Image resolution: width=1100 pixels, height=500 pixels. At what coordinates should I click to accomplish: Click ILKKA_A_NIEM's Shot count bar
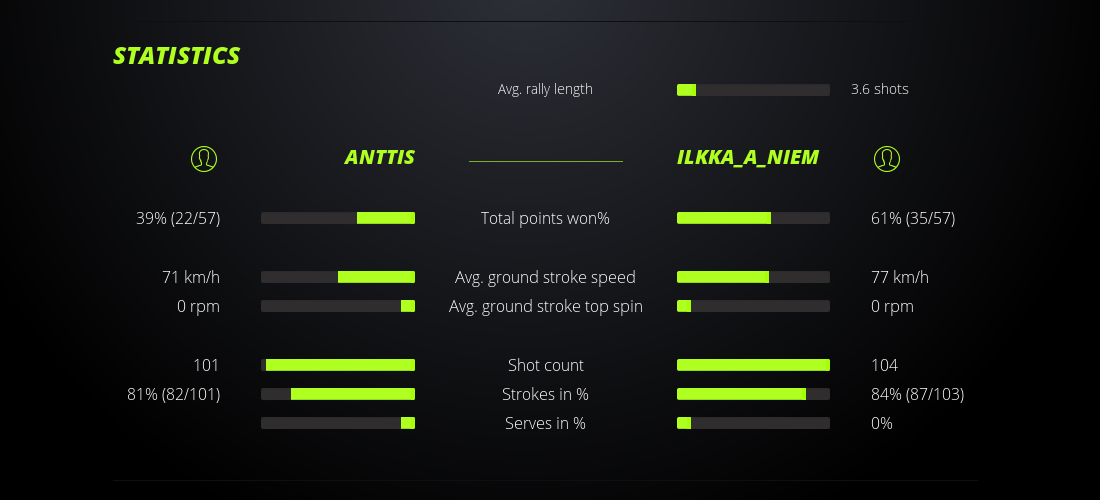click(753, 365)
